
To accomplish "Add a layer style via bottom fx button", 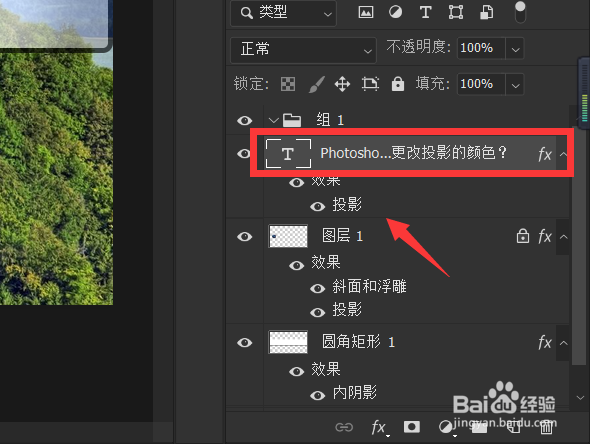I will (379, 427).
